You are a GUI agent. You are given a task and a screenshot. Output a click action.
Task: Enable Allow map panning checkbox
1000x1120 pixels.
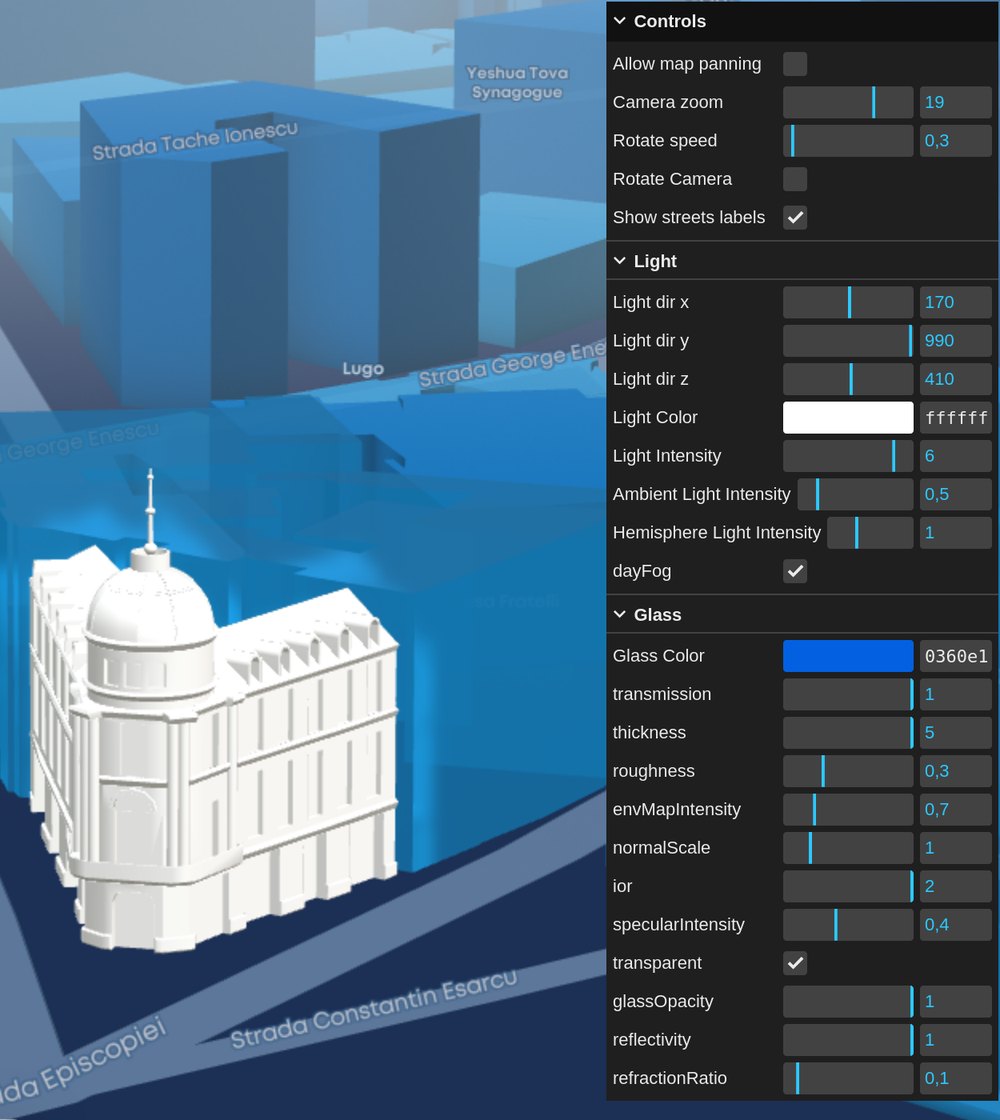coord(795,64)
